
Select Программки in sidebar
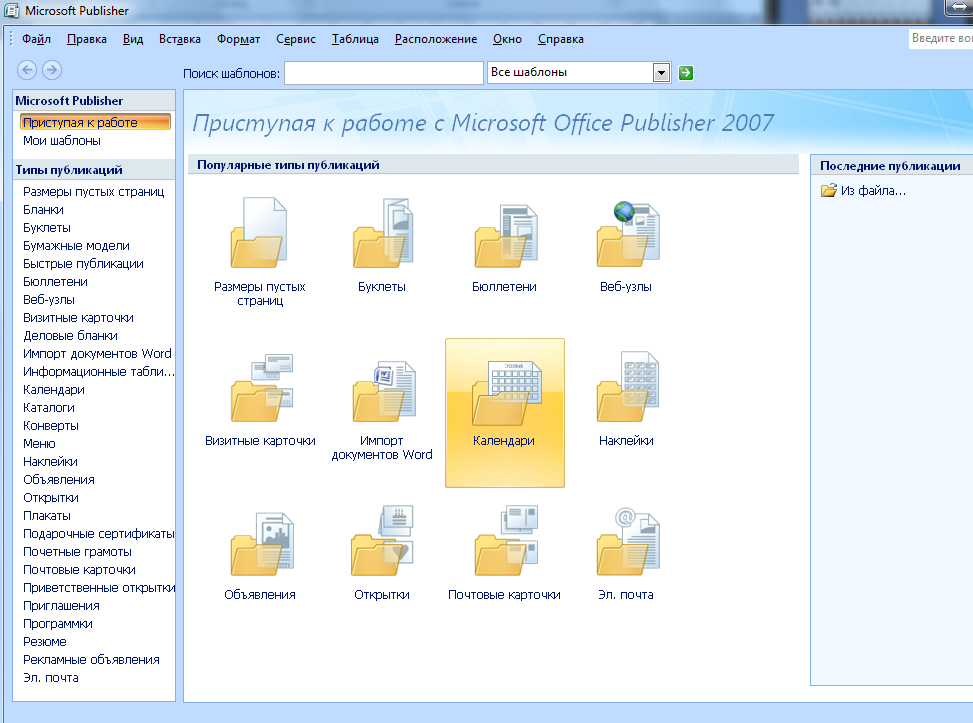tap(58, 624)
